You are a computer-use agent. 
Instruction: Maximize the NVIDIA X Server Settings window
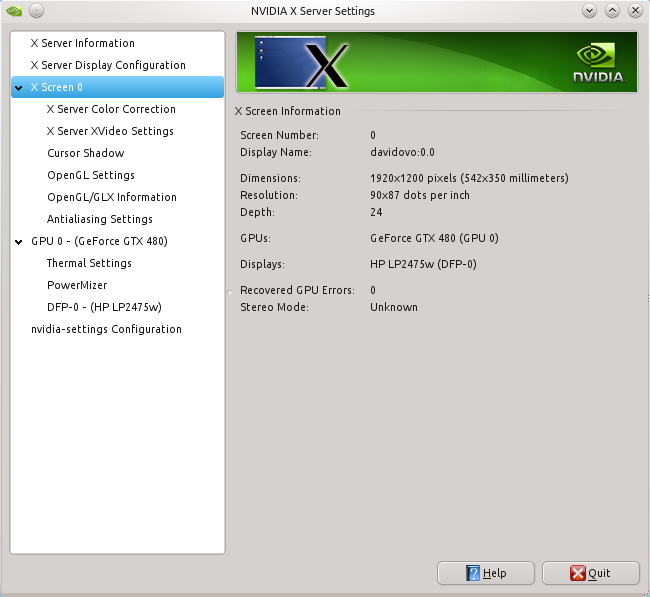pos(612,11)
